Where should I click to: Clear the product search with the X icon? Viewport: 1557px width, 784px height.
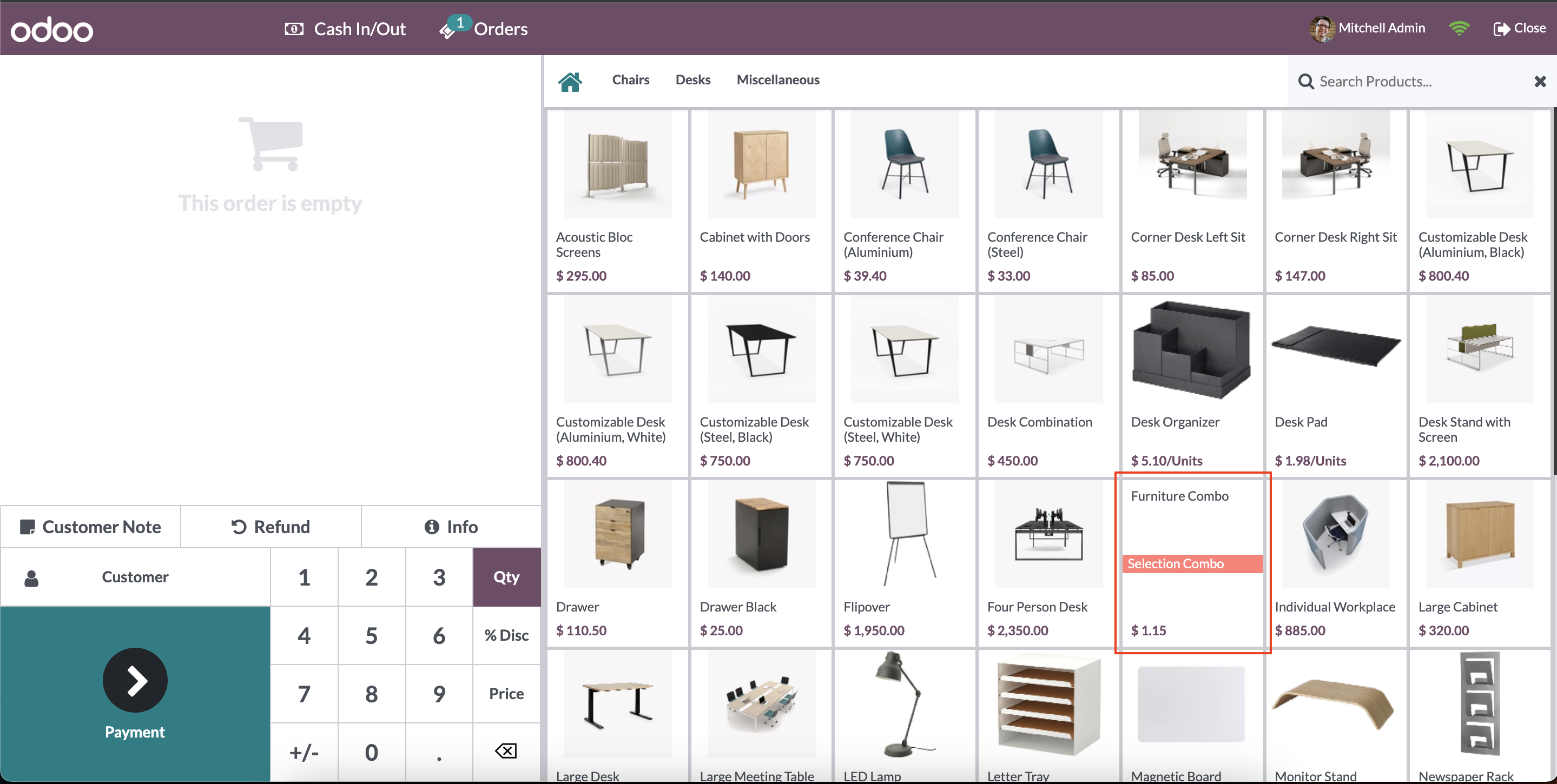point(1540,81)
